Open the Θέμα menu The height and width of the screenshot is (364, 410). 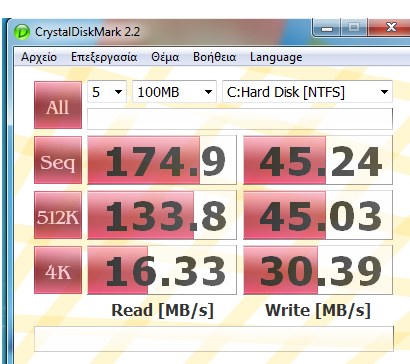pyautogui.click(x=165, y=57)
